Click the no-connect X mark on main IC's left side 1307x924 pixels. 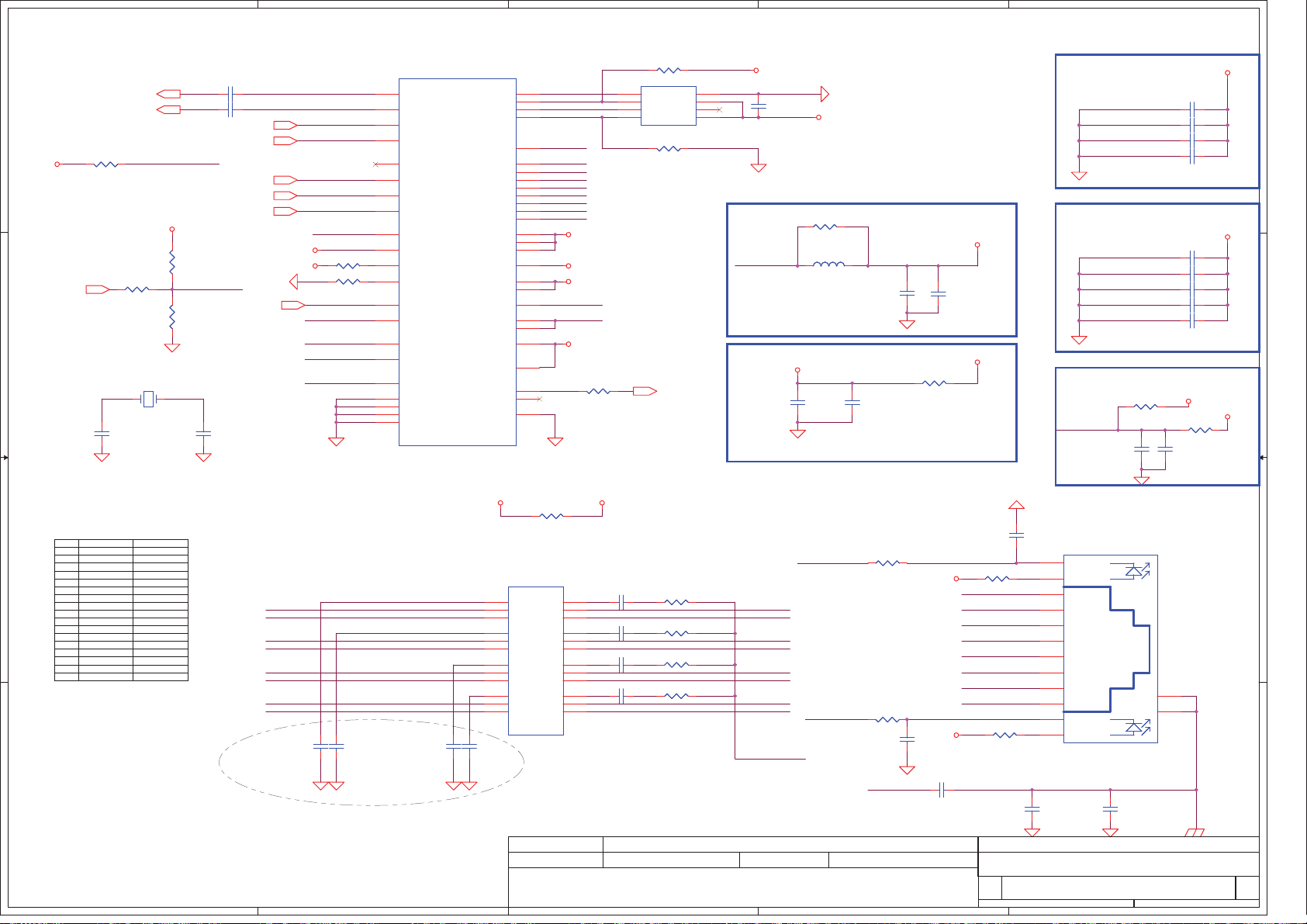click(376, 164)
